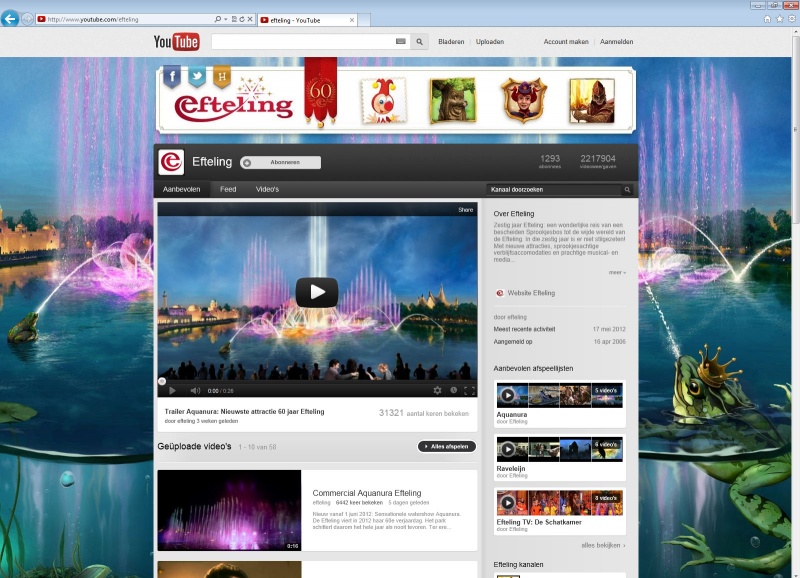The height and width of the screenshot is (578, 800).
Task: Click the YouTube logo
Action: pyautogui.click(x=176, y=42)
